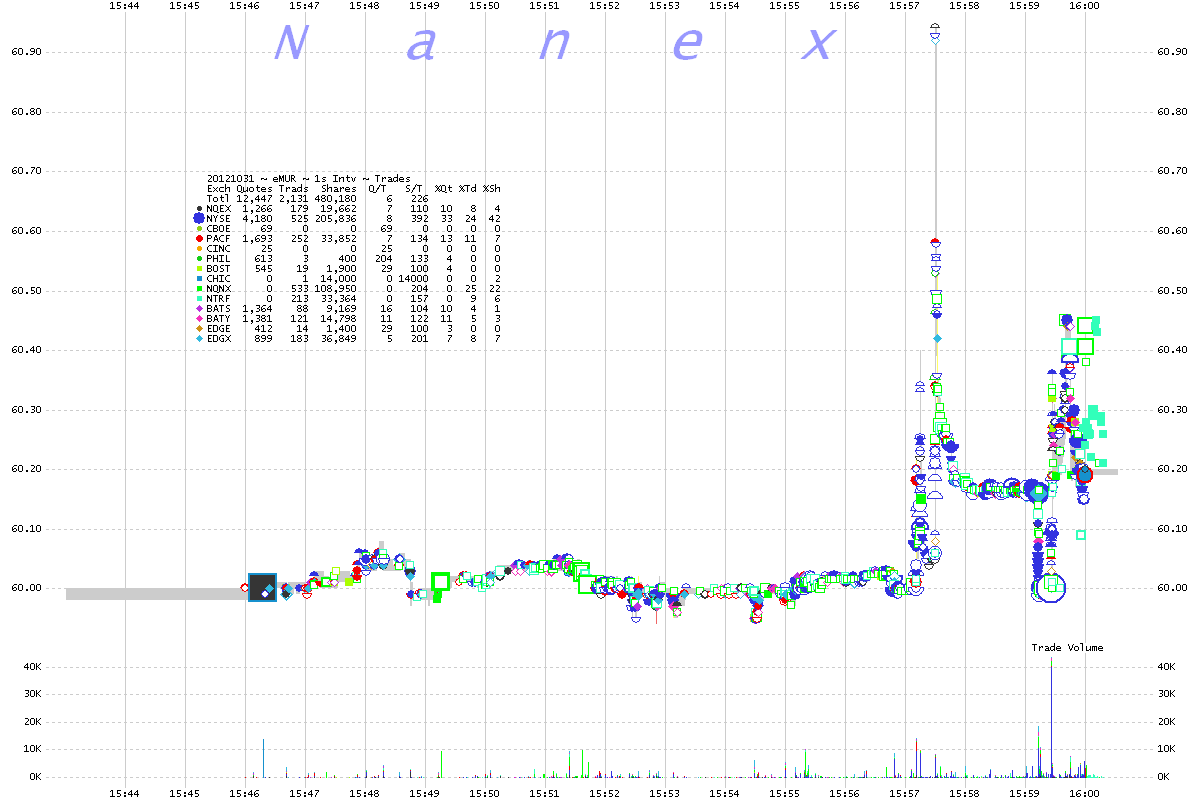Click total shares value '480,180'
Image resolution: width=1200 pixels, height=800 pixels.
click(x=336, y=198)
